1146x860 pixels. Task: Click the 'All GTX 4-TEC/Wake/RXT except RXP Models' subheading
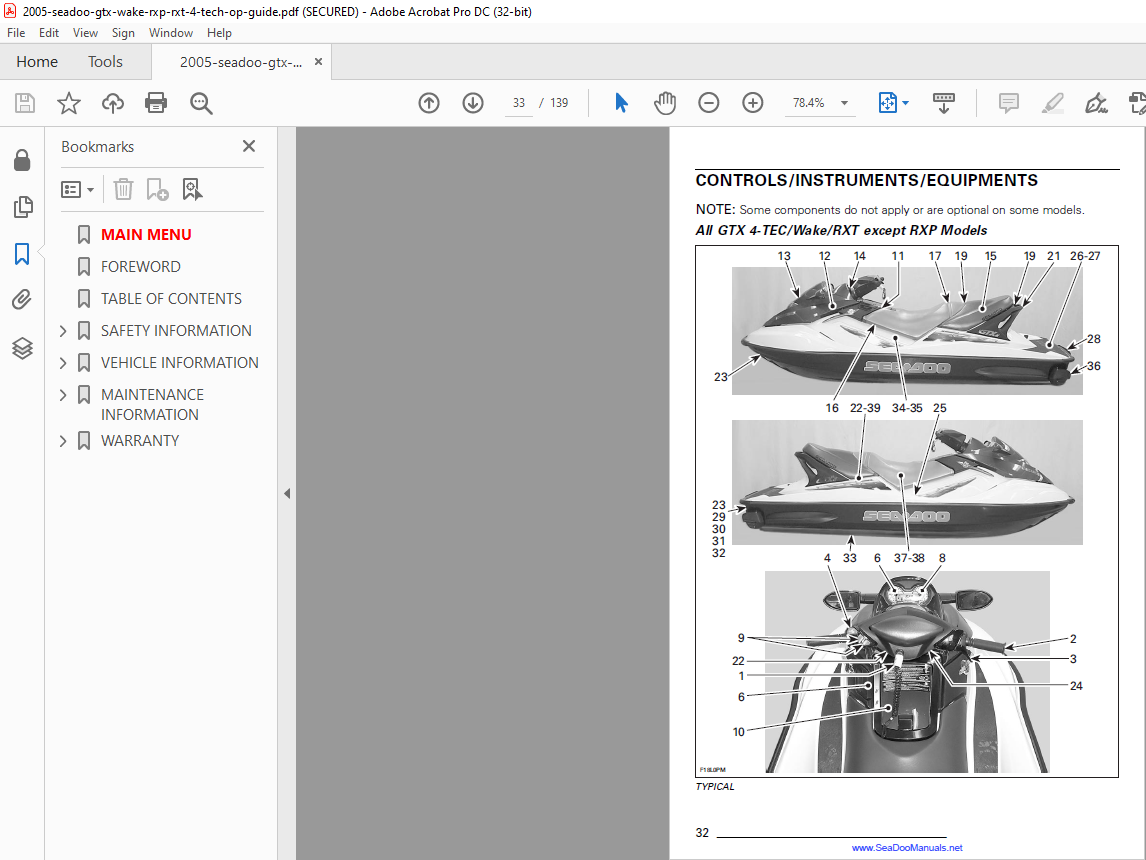[841, 230]
